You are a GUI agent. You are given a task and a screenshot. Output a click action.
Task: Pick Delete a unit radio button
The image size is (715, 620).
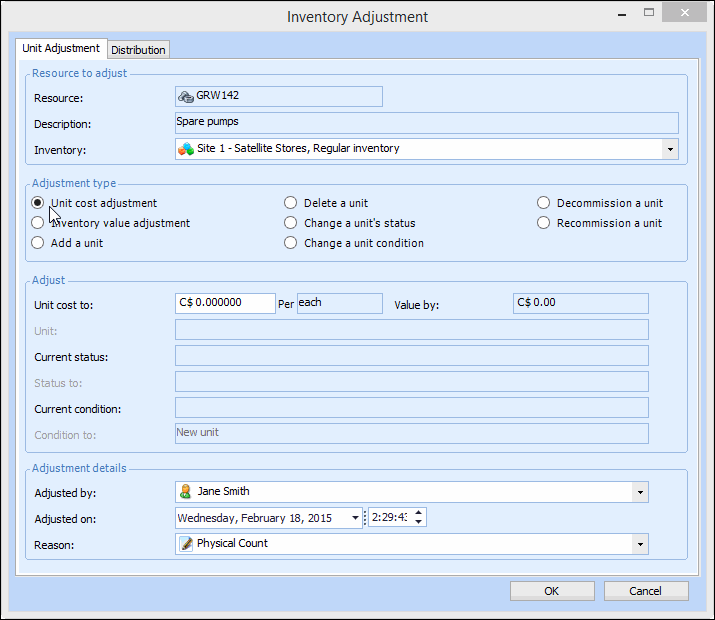coord(291,203)
